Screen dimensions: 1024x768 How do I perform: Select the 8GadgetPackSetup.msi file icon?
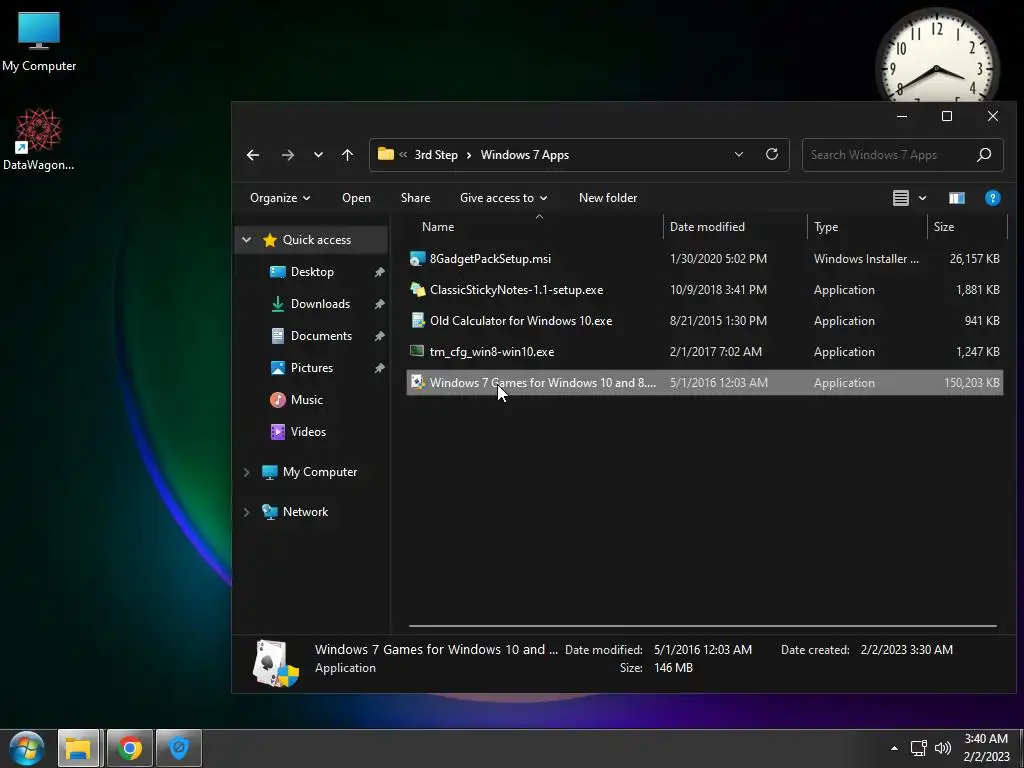click(417, 259)
